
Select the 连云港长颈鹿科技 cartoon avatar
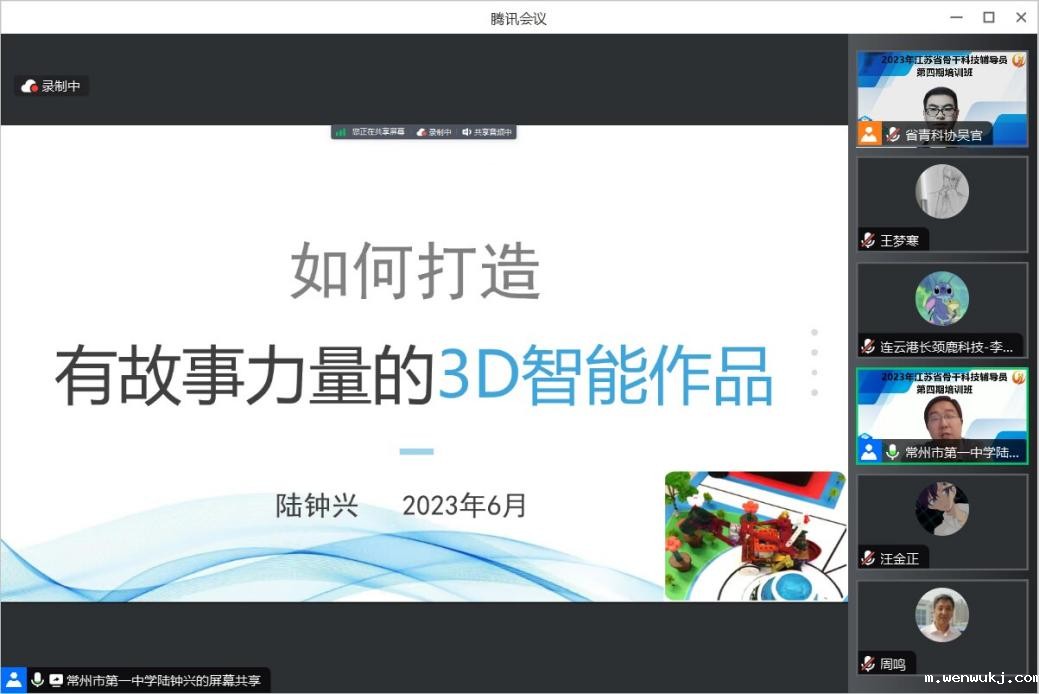941,298
